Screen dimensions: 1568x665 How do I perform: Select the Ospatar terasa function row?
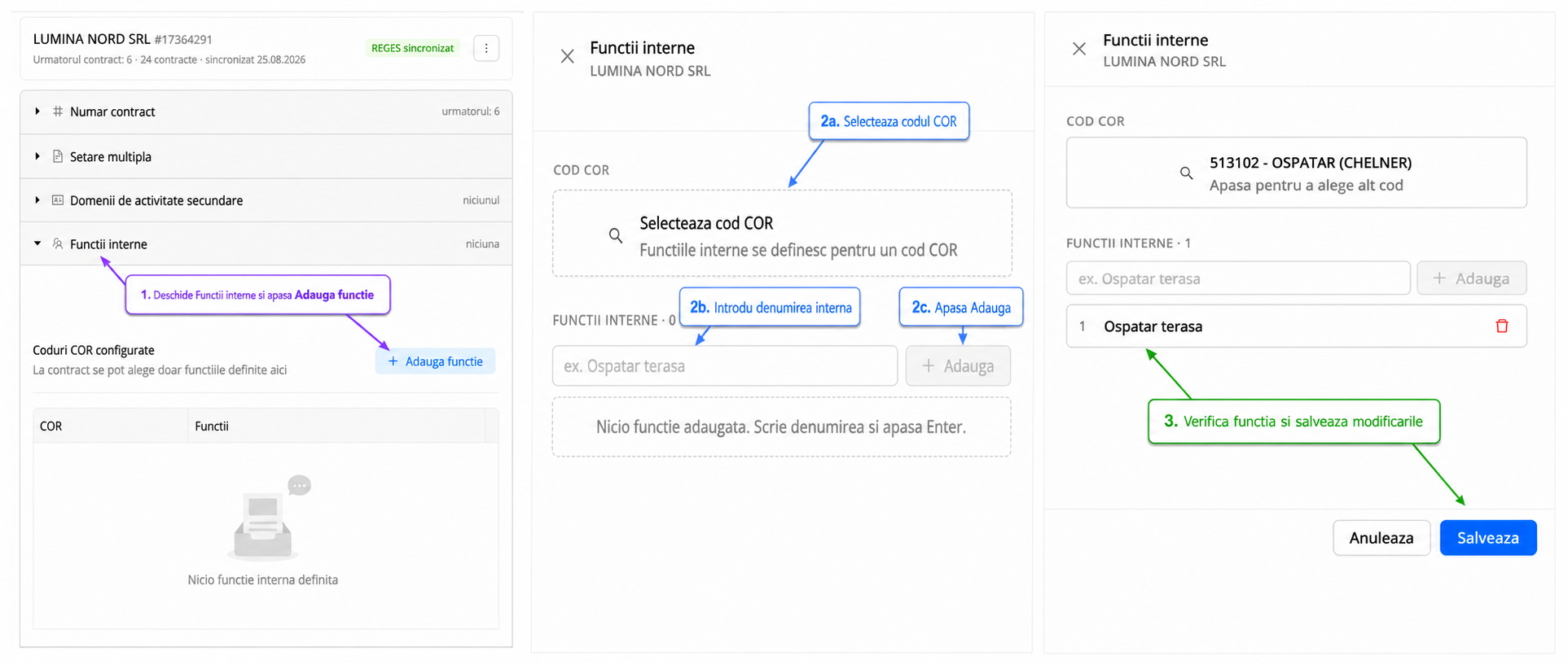[1296, 326]
